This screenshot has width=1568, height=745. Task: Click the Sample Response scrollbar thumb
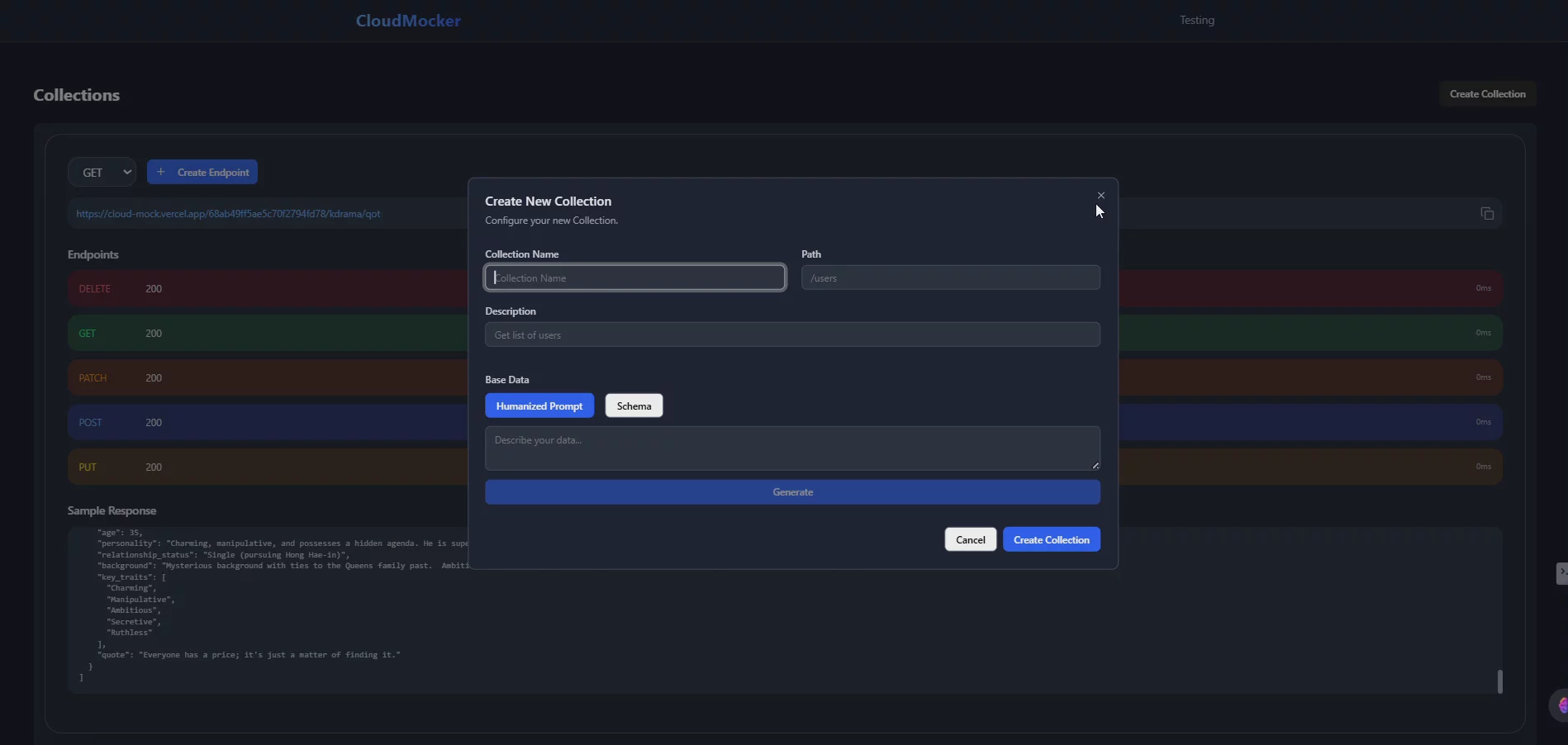(x=1499, y=681)
